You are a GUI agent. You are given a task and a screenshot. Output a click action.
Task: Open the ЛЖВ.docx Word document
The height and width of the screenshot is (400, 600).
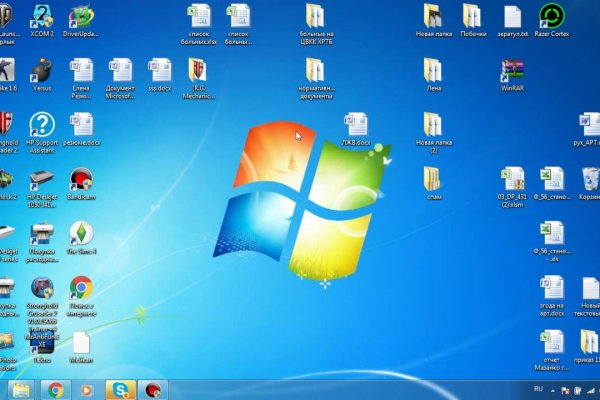click(355, 126)
